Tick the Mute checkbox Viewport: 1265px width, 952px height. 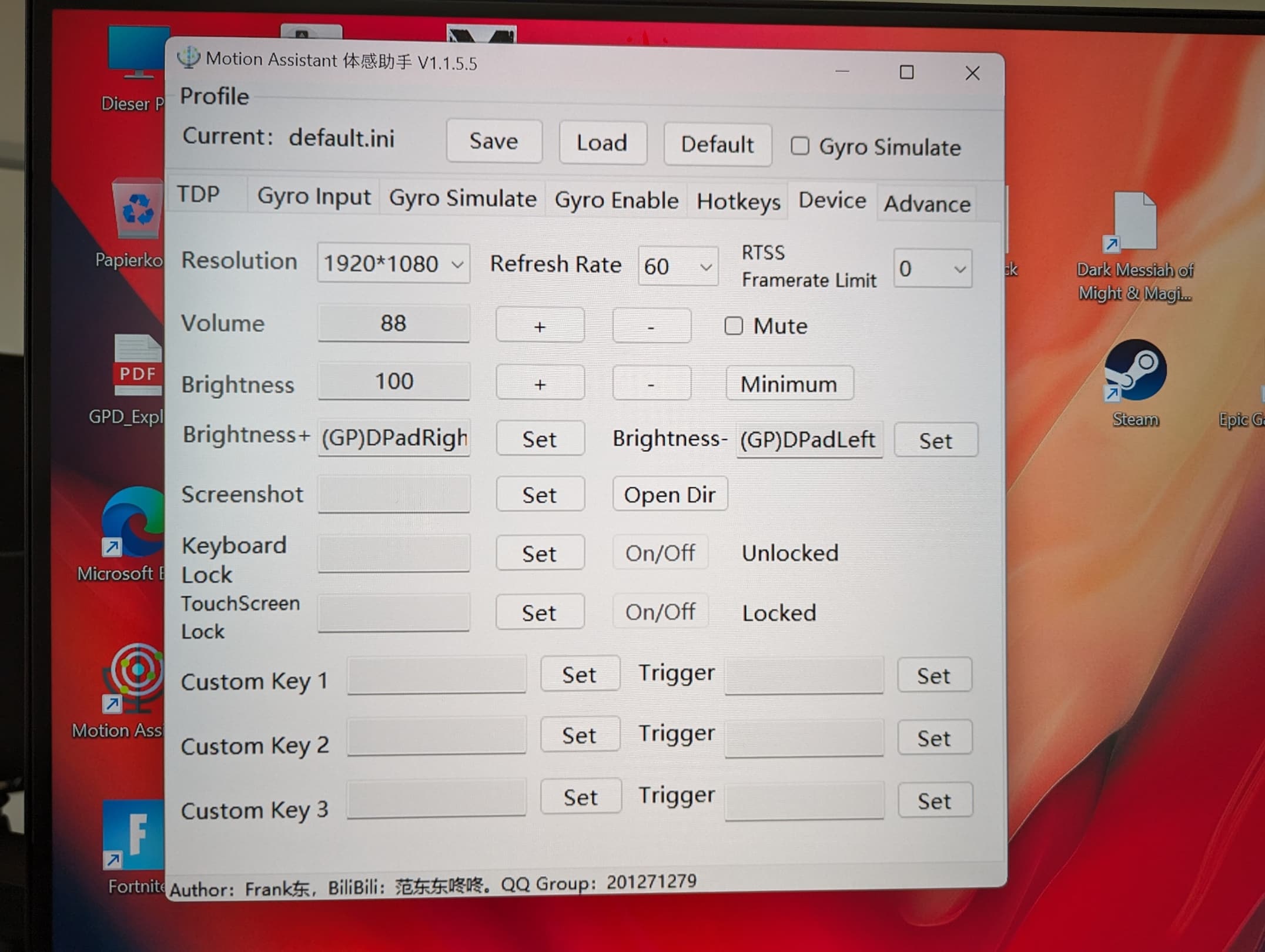[x=733, y=325]
